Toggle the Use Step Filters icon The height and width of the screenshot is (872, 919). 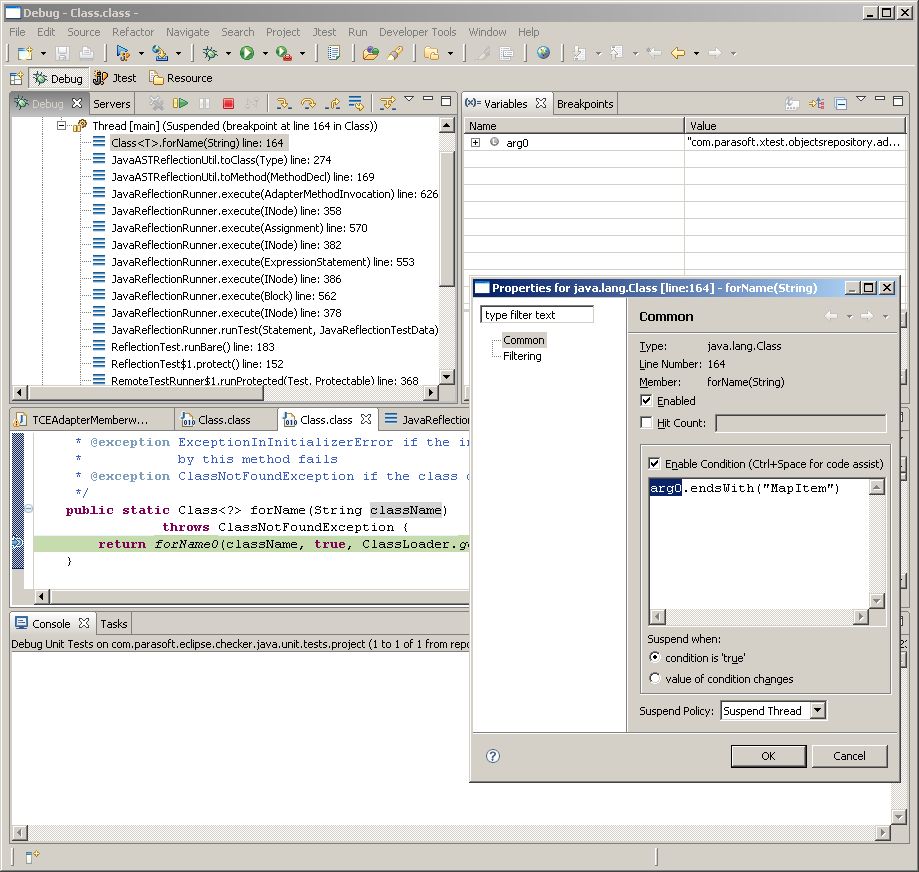[x=387, y=104]
